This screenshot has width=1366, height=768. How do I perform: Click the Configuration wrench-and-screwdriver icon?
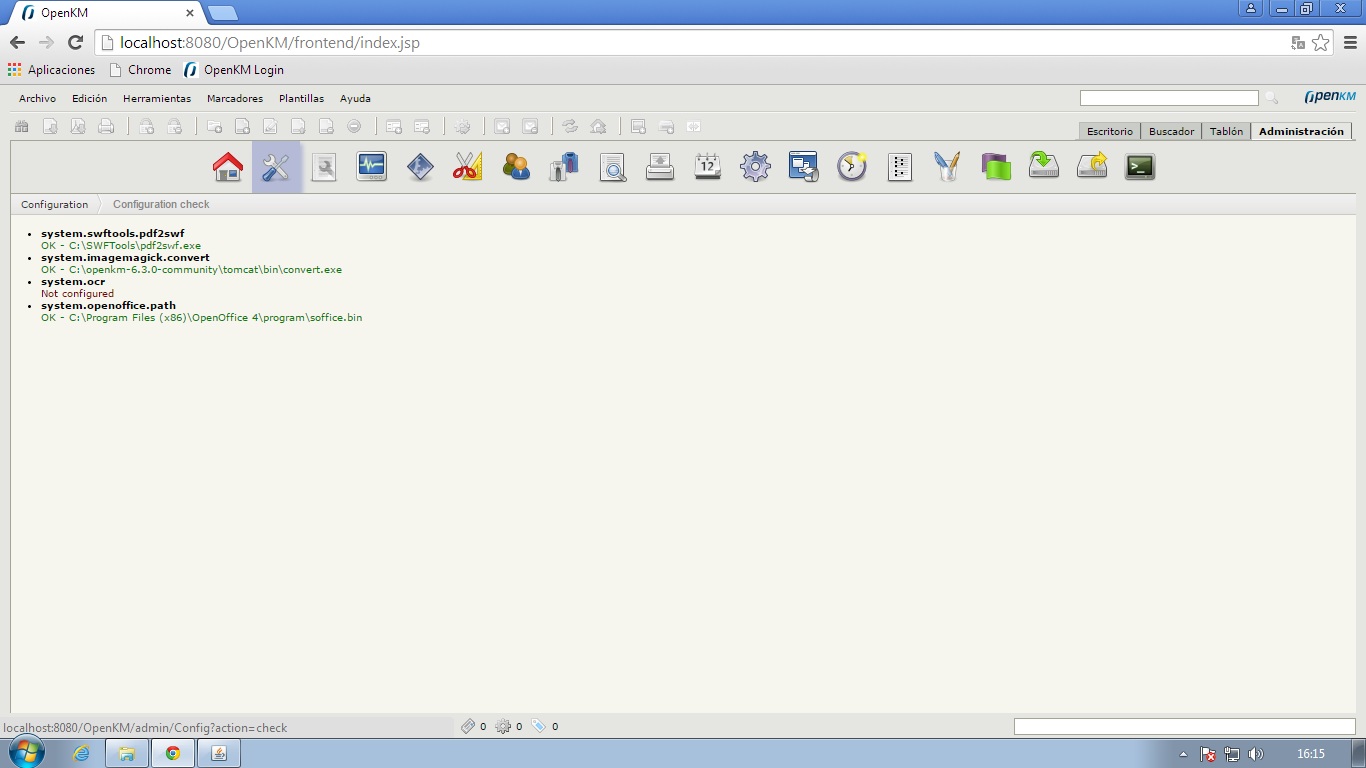276,166
